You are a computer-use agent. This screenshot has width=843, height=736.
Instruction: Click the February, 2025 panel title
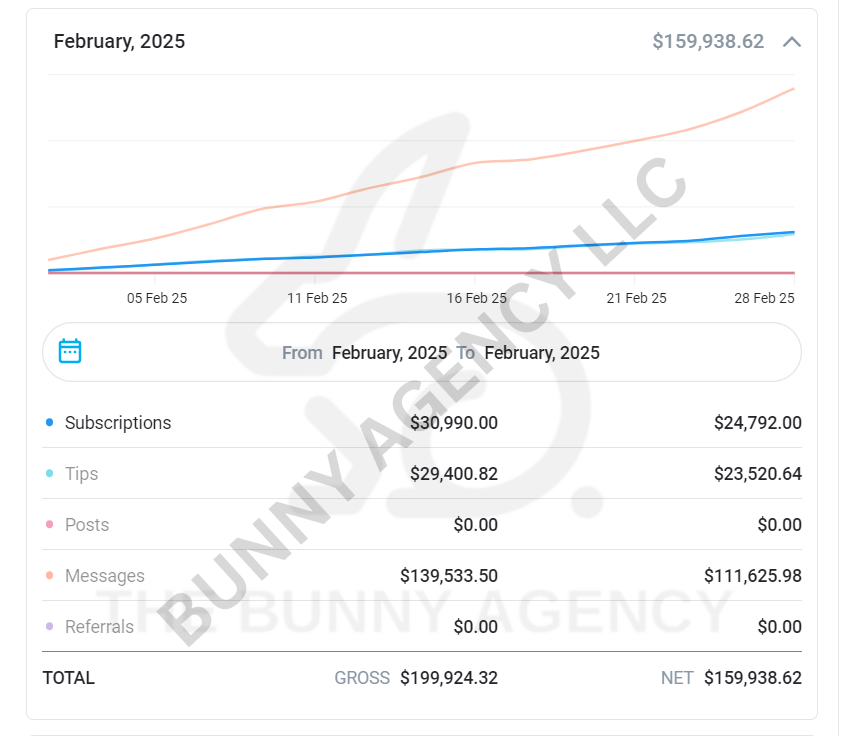[x=119, y=42]
